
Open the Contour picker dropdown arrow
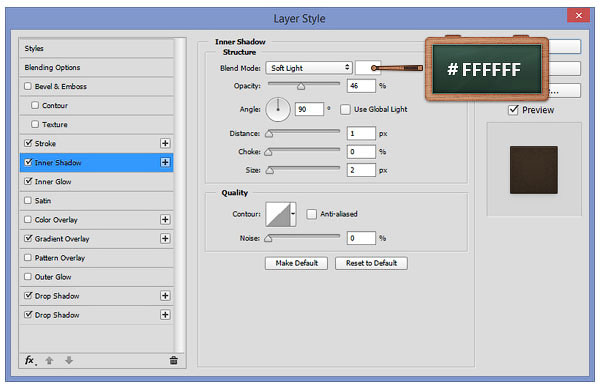(293, 214)
